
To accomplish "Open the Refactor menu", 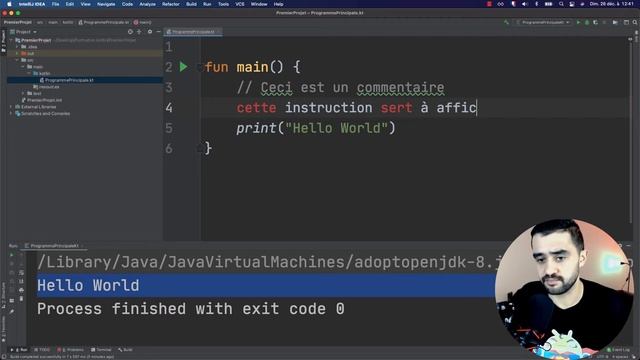I will click(171, 4).
